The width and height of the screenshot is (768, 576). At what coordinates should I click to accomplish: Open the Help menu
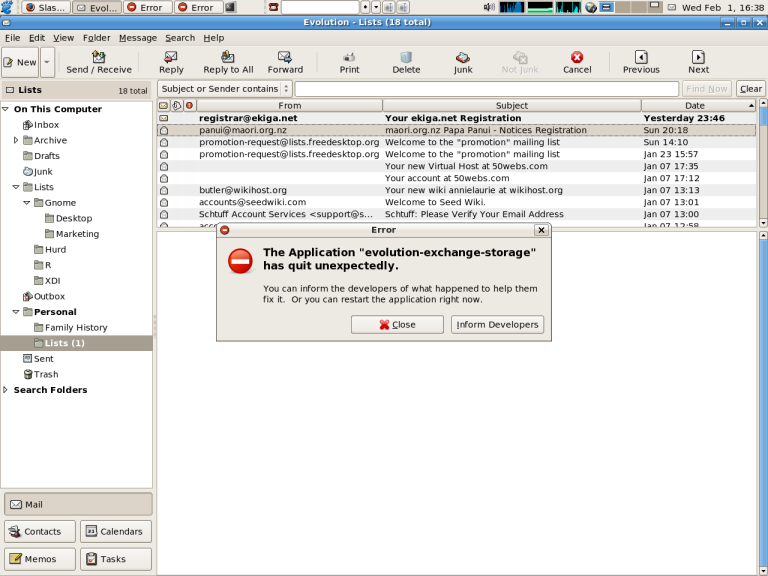click(214, 38)
